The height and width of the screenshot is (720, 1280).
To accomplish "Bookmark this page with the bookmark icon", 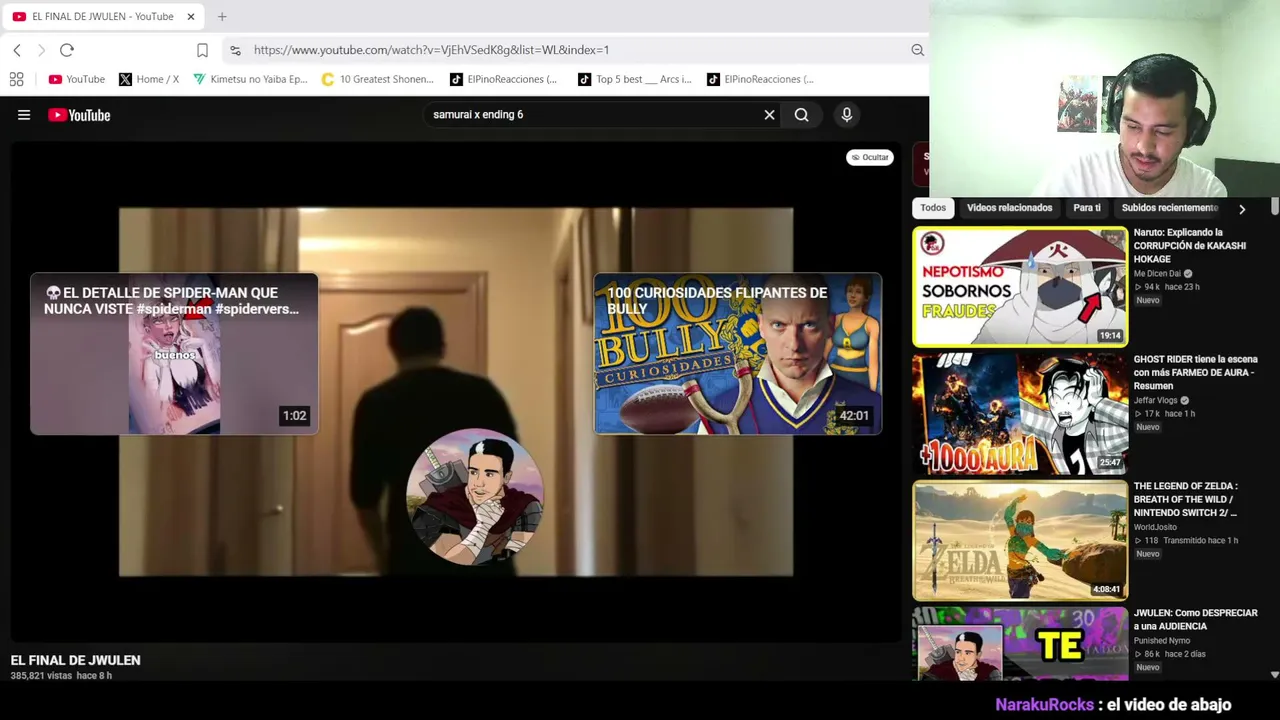I will pyautogui.click(x=202, y=50).
